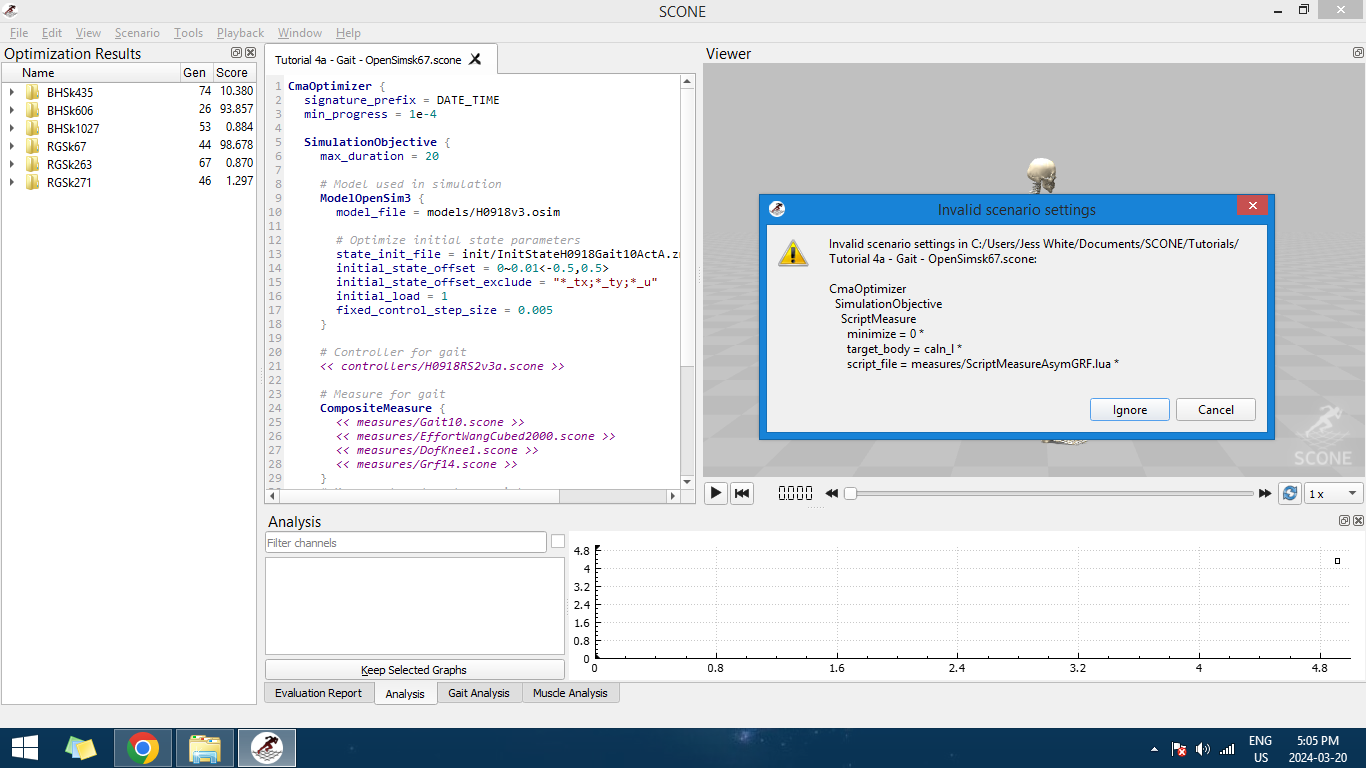
Task: Expand the RGSk271 results folder
Action: [x=12, y=182]
